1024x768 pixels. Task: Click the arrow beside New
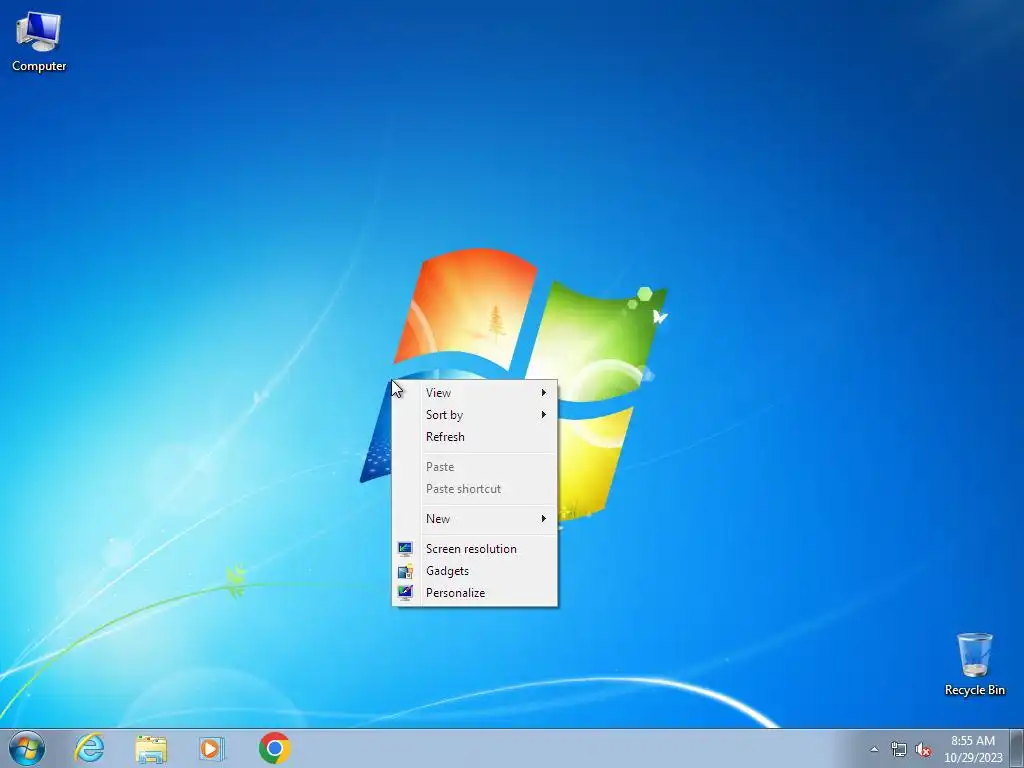543,519
